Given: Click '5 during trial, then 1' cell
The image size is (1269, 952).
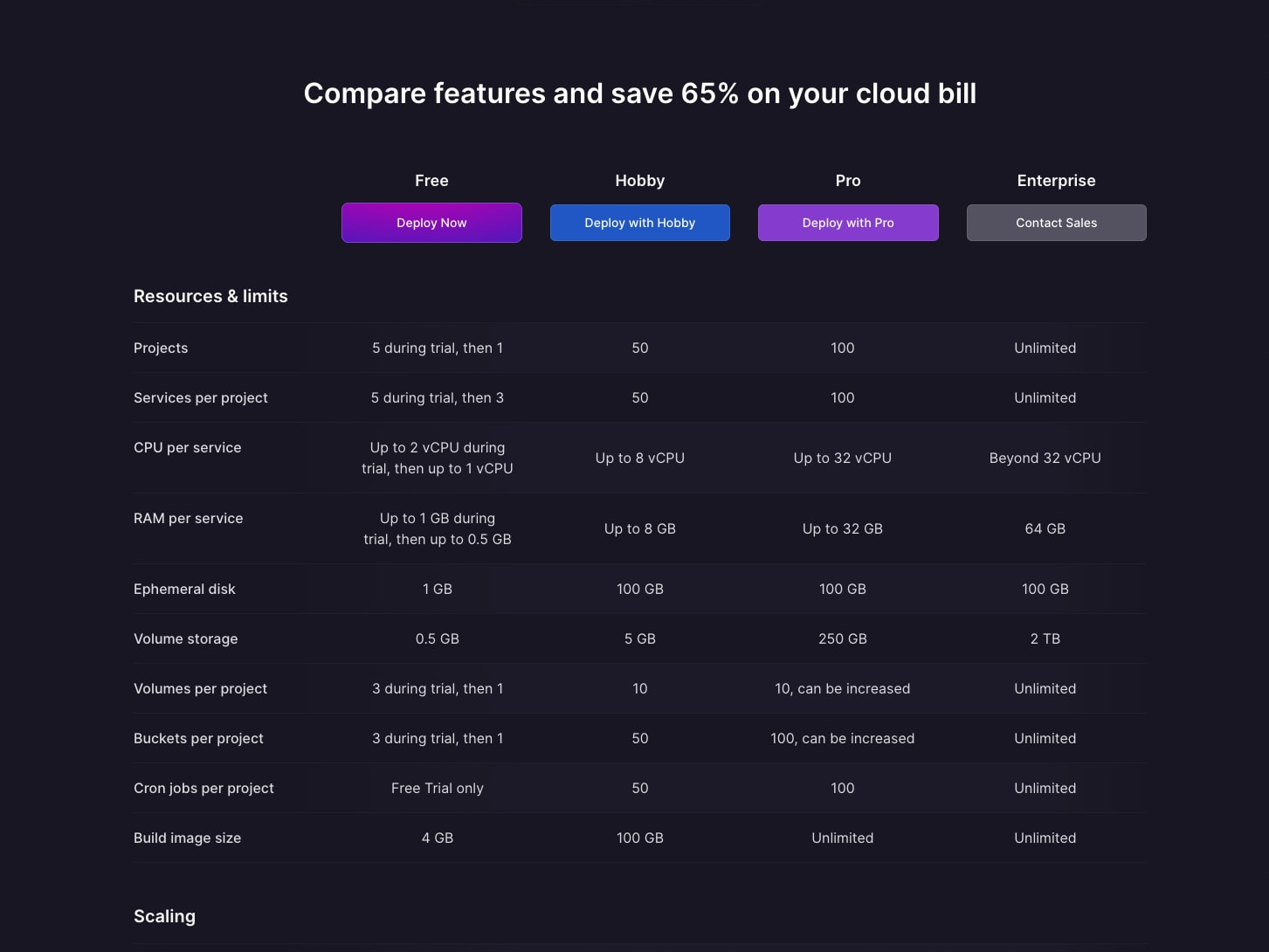Looking at the screenshot, I should click(x=438, y=348).
